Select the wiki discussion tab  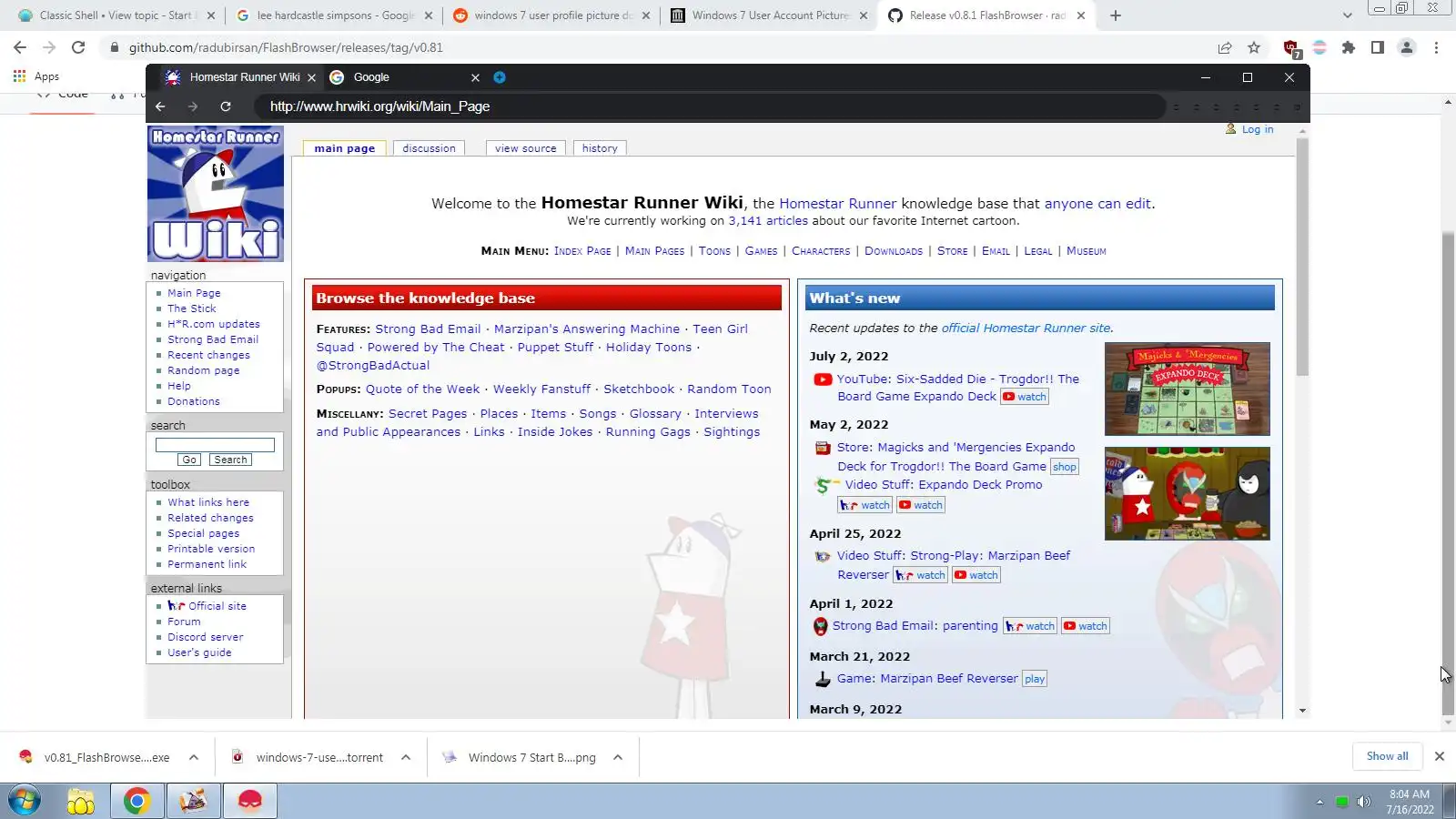[x=429, y=148]
